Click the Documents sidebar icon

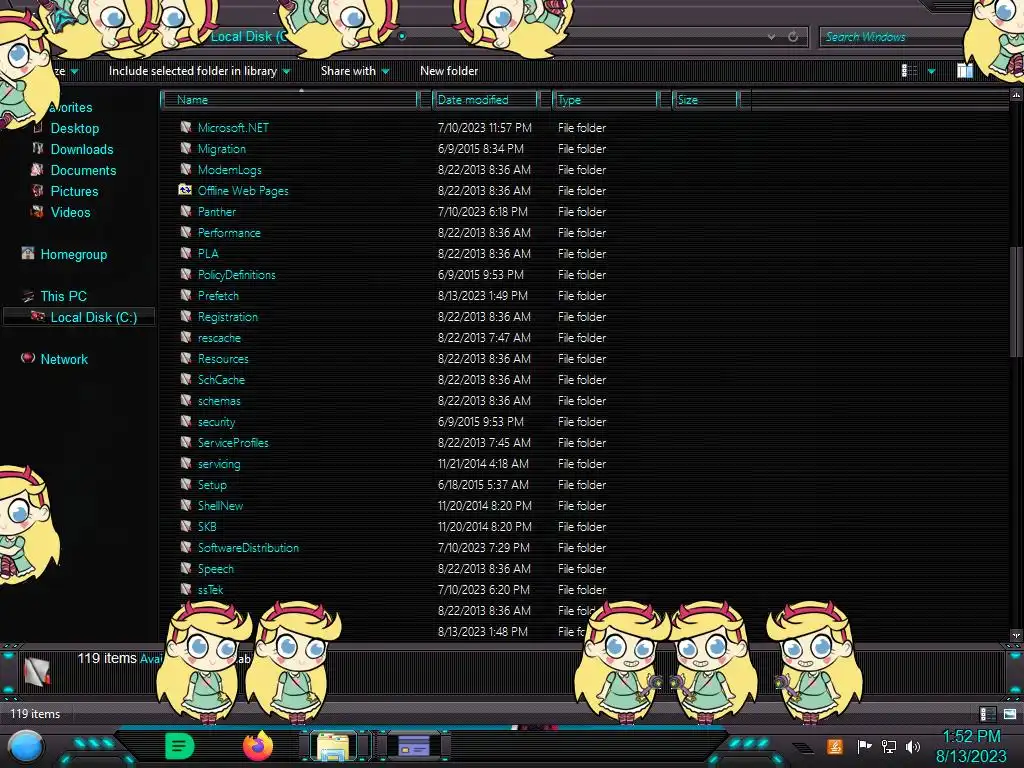tap(37, 170)
